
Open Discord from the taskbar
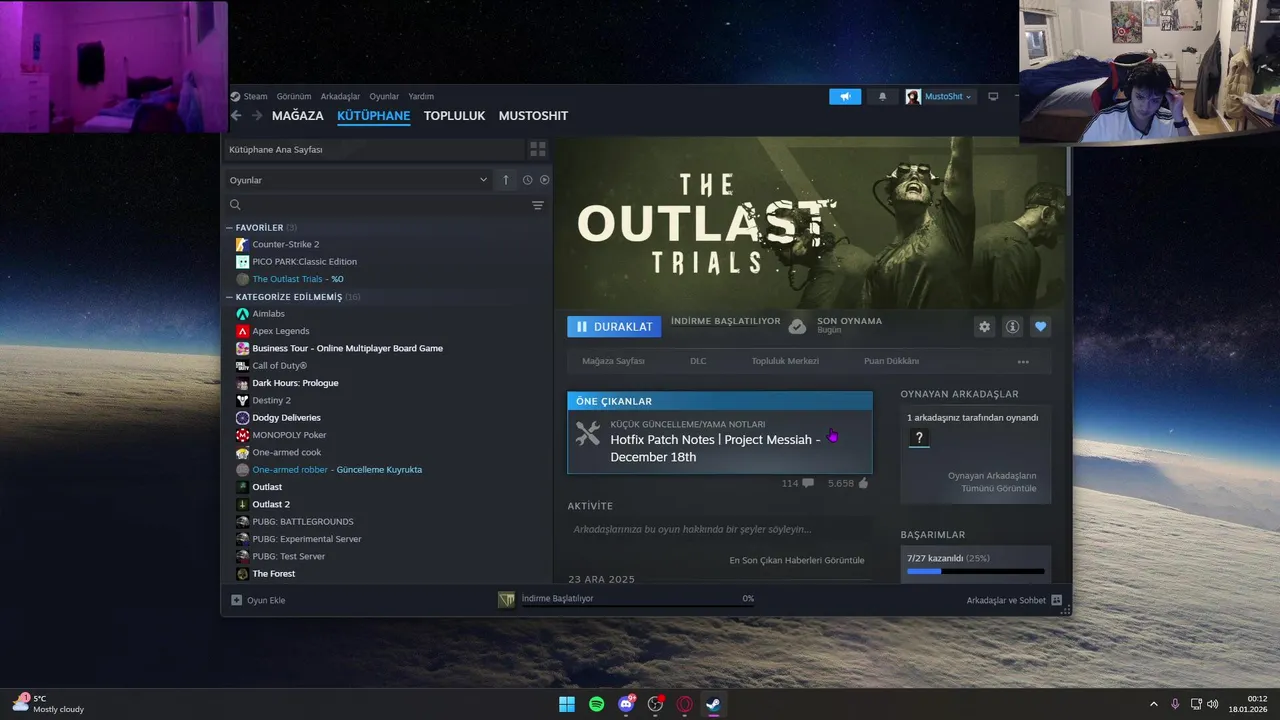(x=627, y=704)
